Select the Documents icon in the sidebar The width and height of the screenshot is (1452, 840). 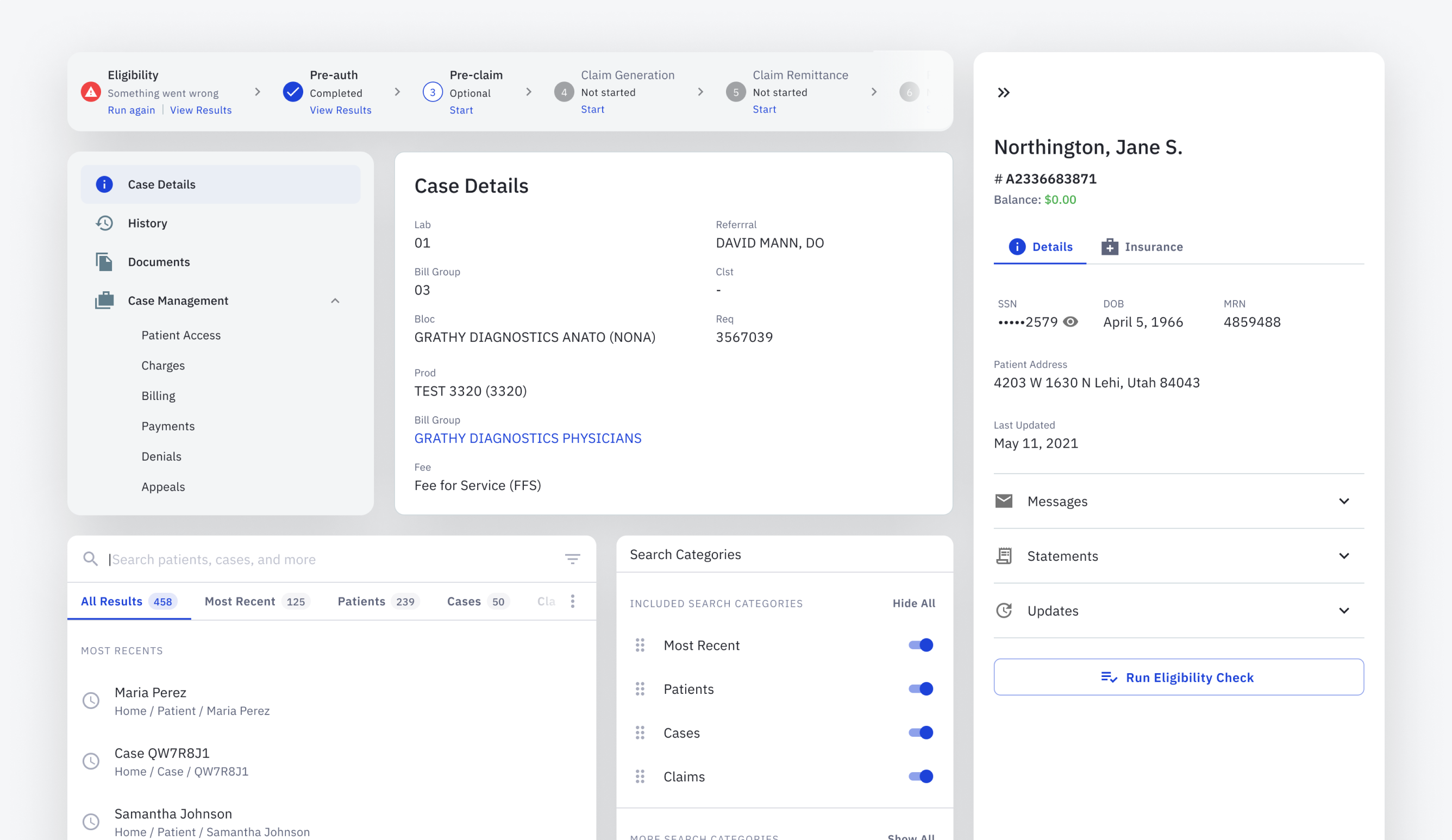pos(104,261)
